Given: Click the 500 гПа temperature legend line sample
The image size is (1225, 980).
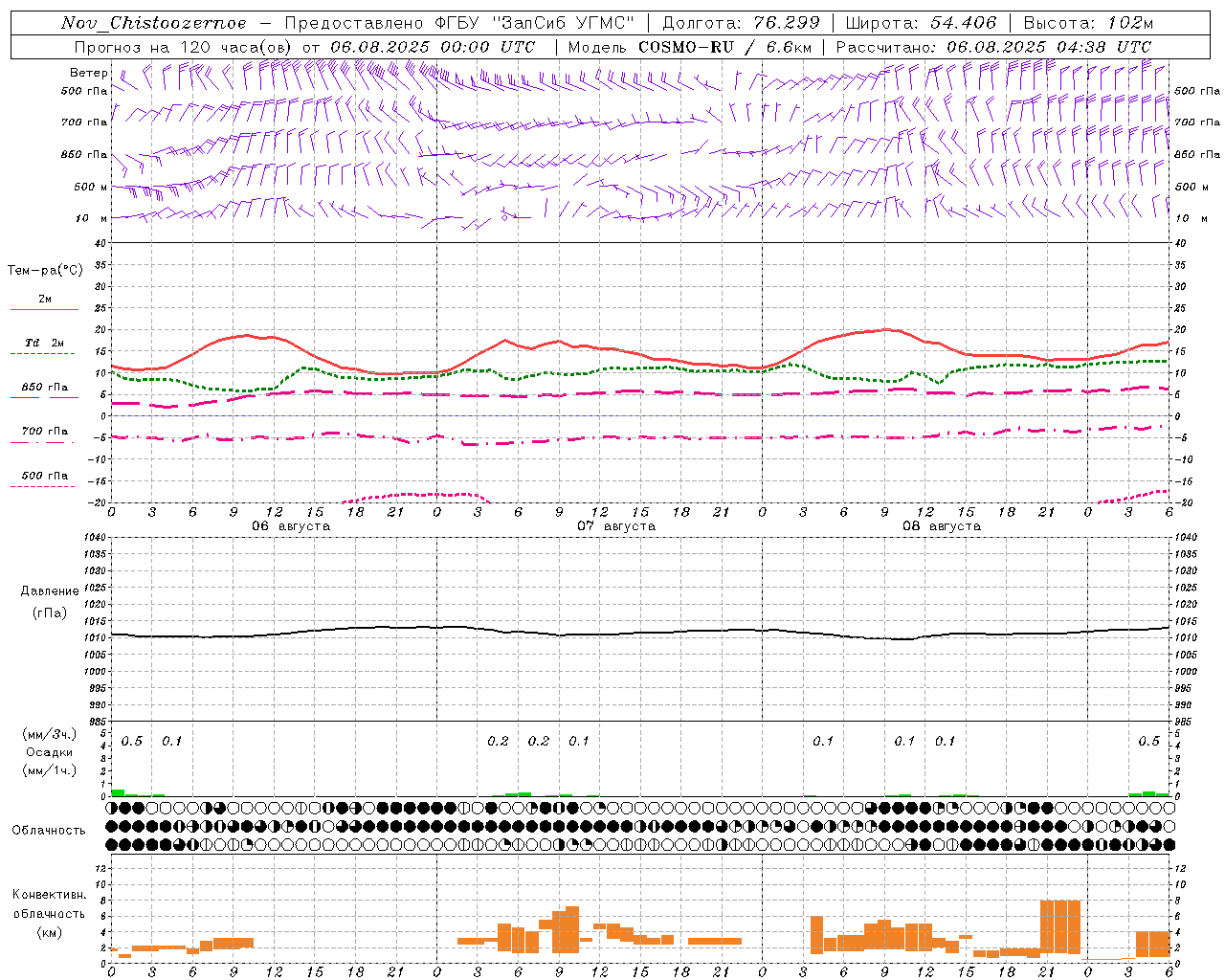Looking at the screenshot, I should (42, 486).
